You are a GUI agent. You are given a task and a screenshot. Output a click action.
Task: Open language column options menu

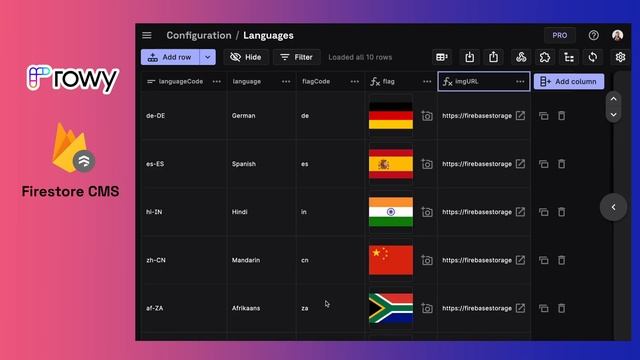point(286,82)
